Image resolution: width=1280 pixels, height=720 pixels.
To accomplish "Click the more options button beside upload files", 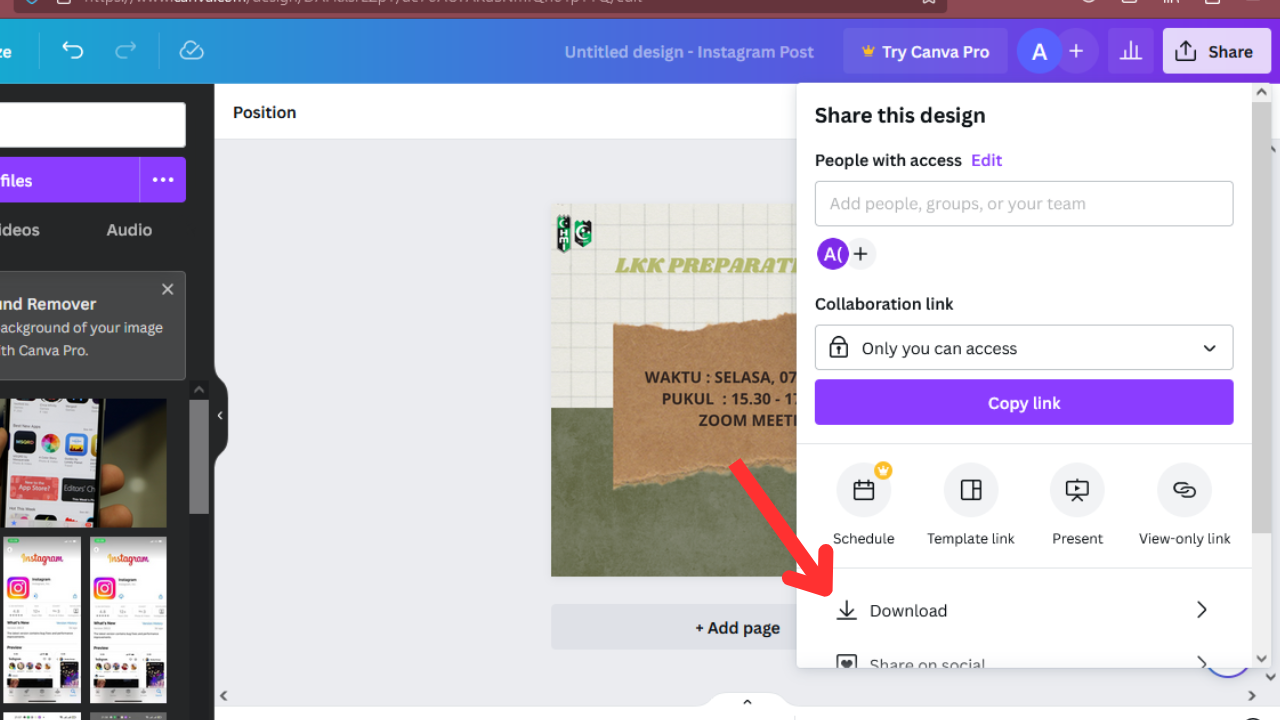I will tap(163, 180).
